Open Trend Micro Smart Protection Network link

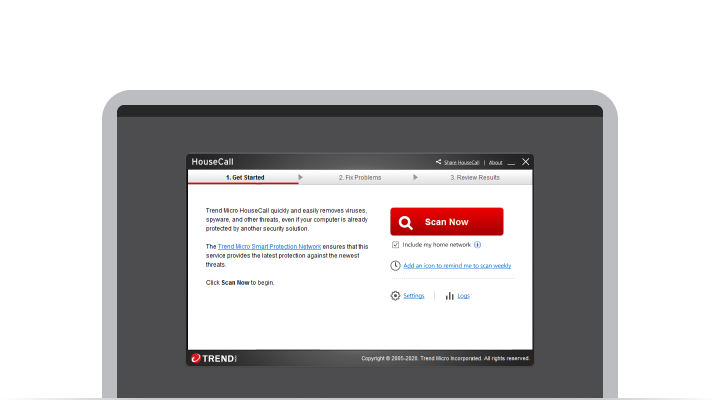coord(269,247)
